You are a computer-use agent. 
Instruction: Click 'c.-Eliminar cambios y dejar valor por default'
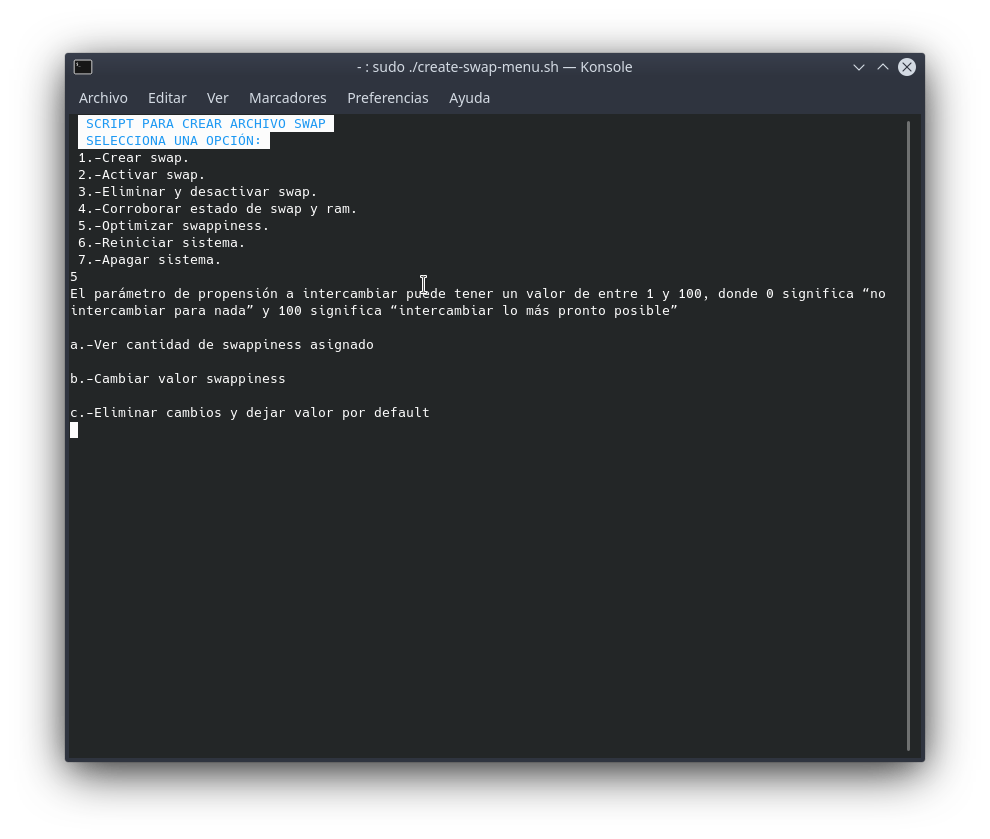coord(249,413)
